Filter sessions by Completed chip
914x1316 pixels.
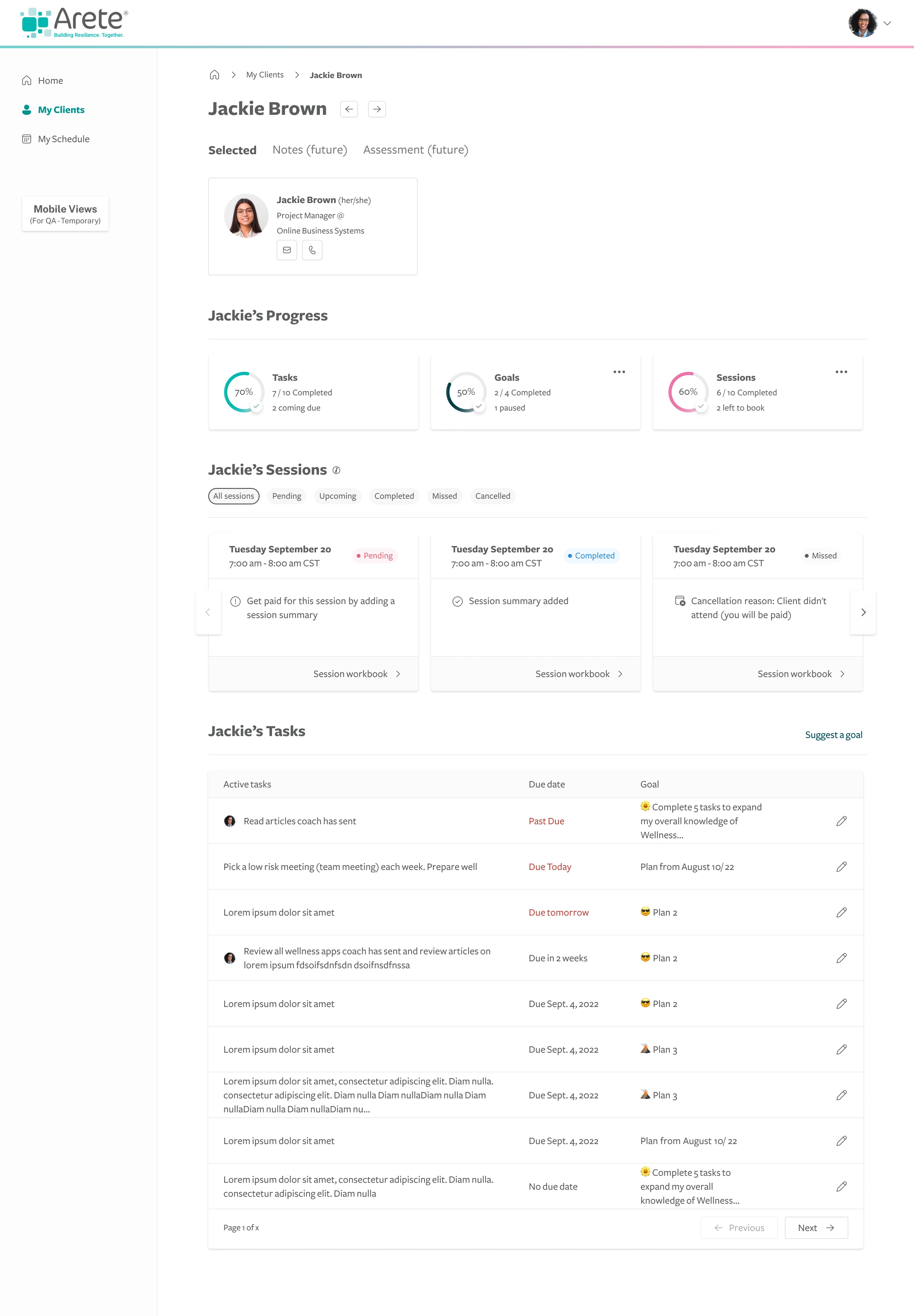(x=394, y=496)
